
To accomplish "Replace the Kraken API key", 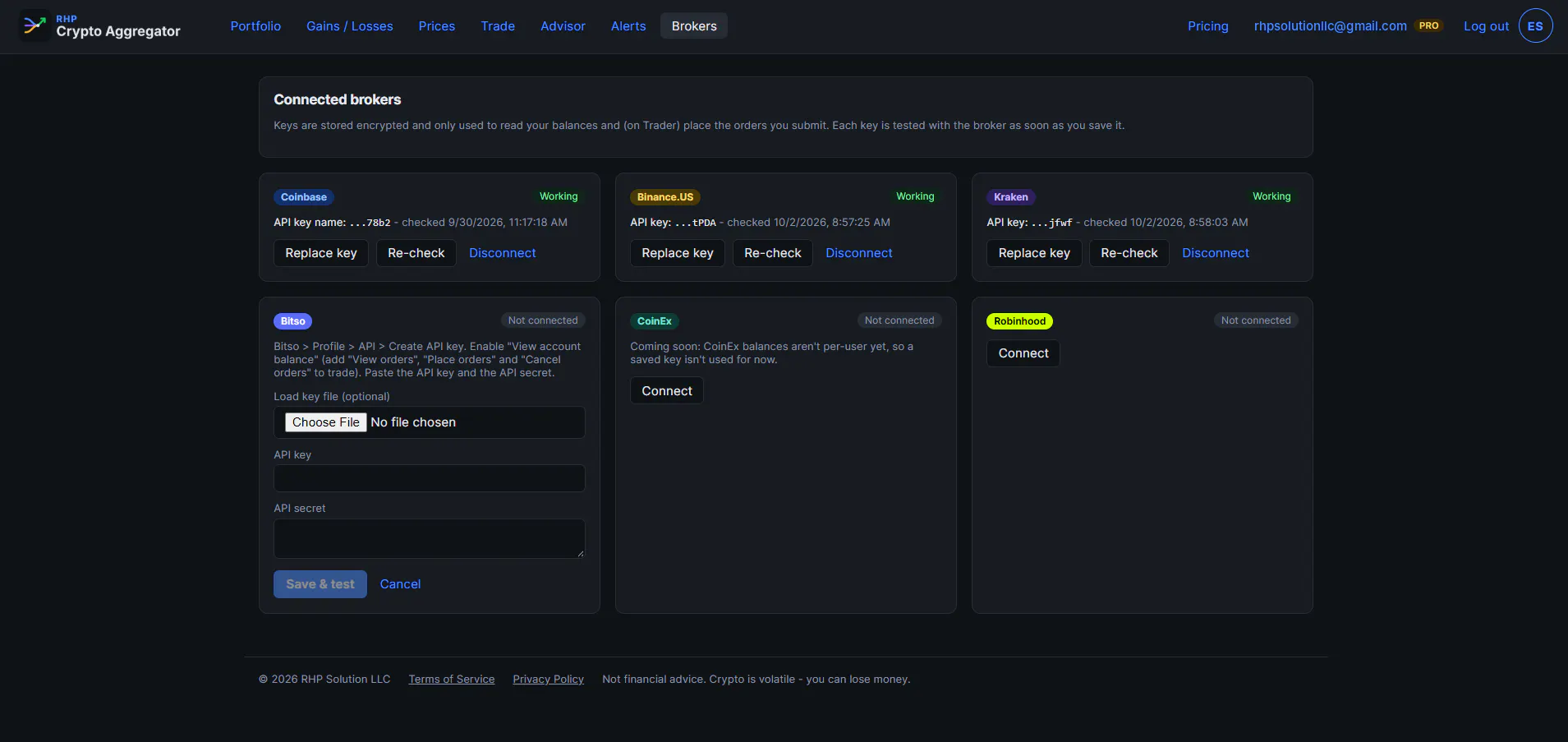I will pyautogui.click(x=1034, y=253).
